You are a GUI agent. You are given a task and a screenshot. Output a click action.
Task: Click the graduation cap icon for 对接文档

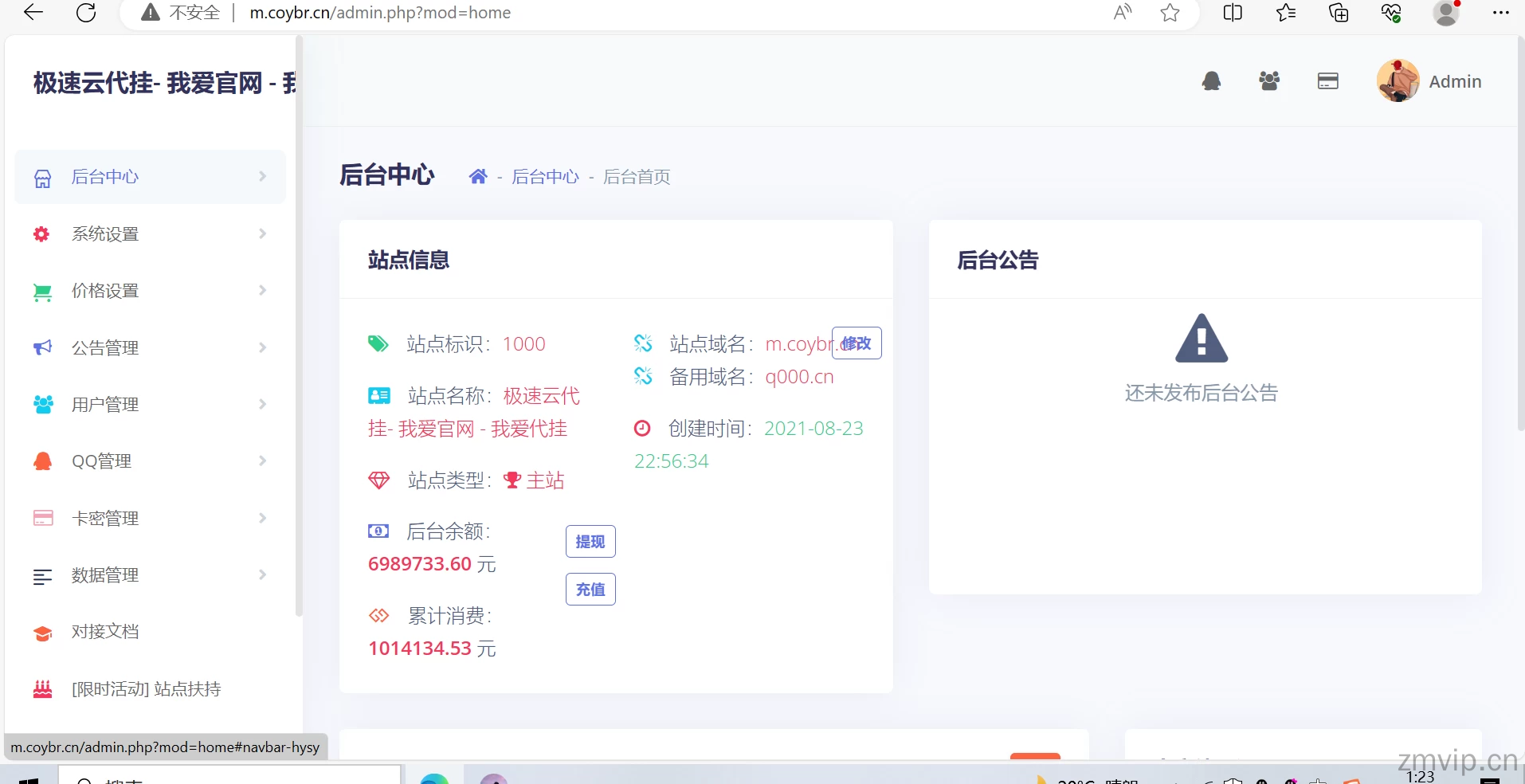coord(43,633)
